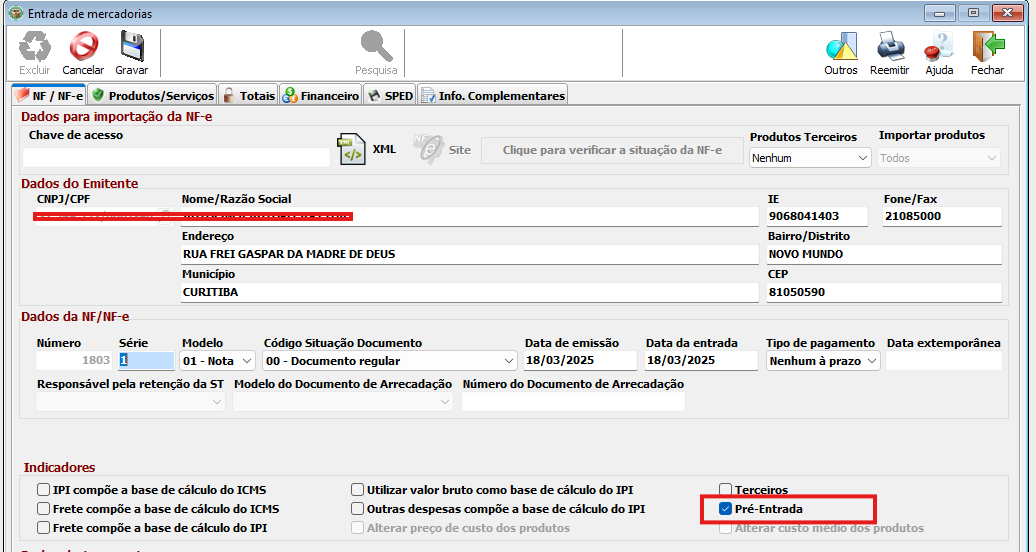Click the Chave de acesso input field
Image resolution: width=1036 pixels, height=552 pixels.
[176, 157]
